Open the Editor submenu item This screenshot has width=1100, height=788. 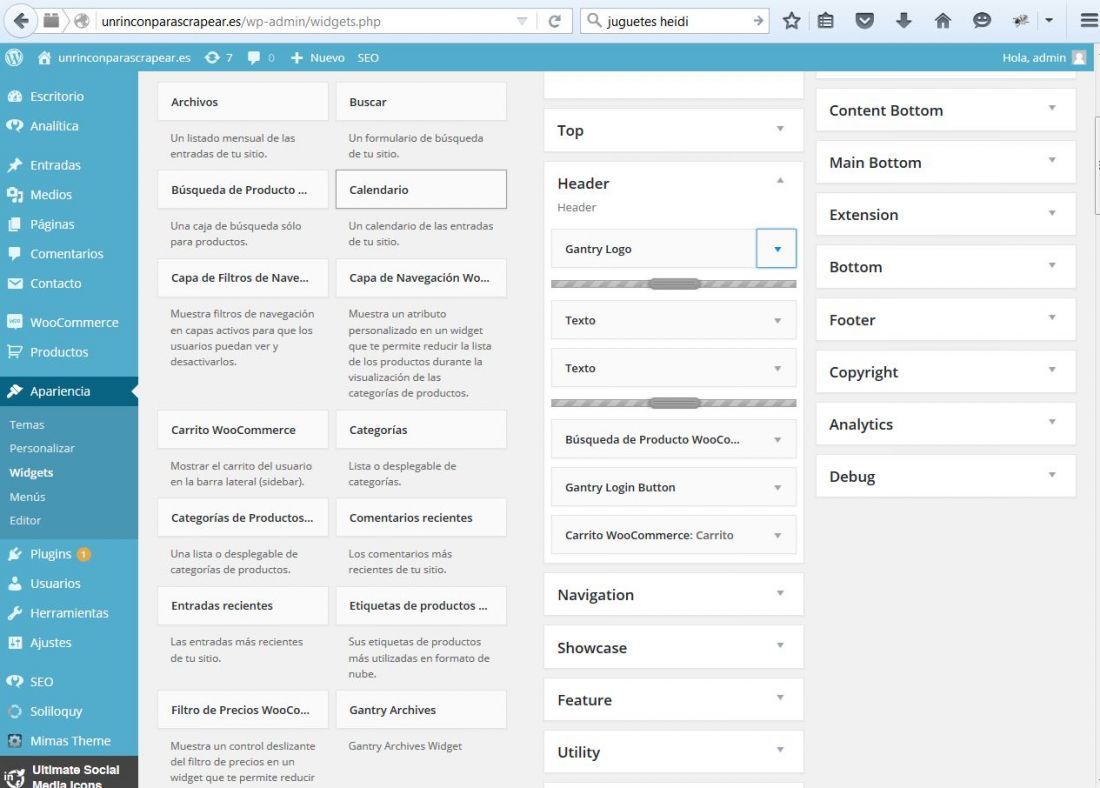coord(25,520)
